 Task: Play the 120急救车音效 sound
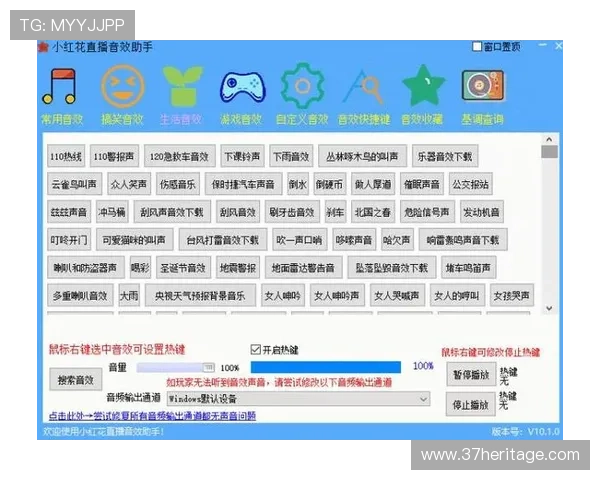tap(179, 156)
